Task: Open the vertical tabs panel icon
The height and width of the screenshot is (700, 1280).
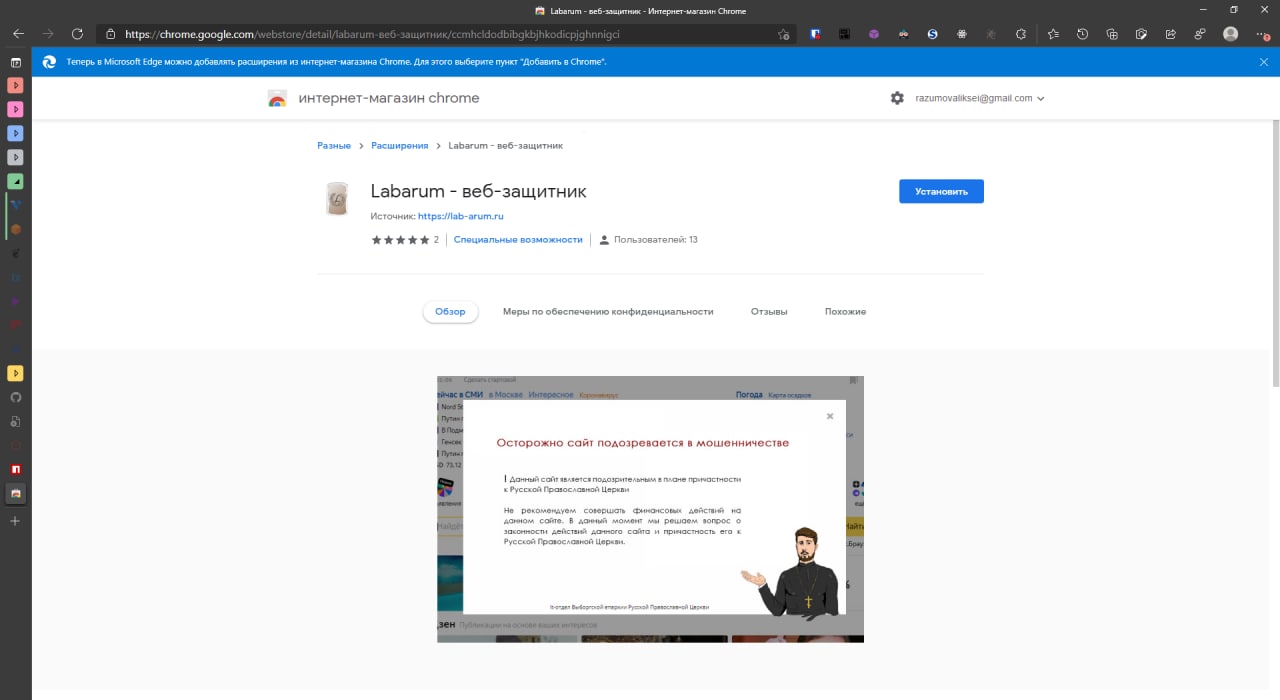Action: point(15,62)
